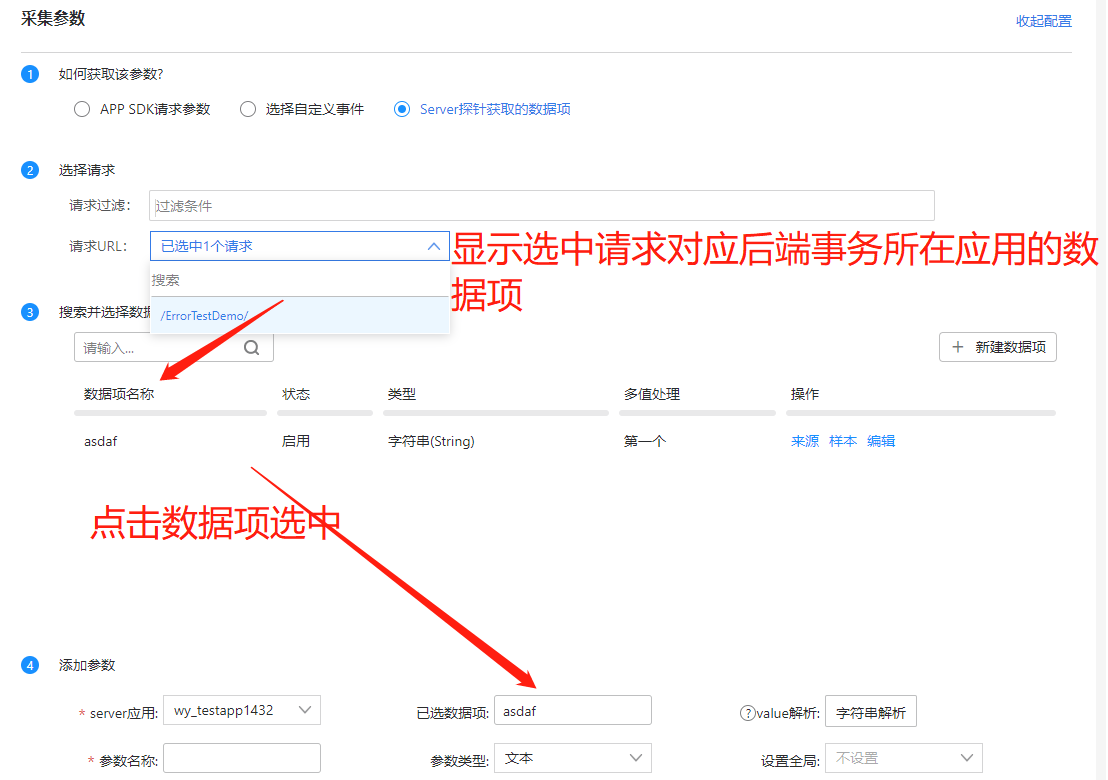The image size is (1108, 780).
Task: Collapse the 请求URL dropdown chevron
Action: pyautogui.click(x=433, y=246)
